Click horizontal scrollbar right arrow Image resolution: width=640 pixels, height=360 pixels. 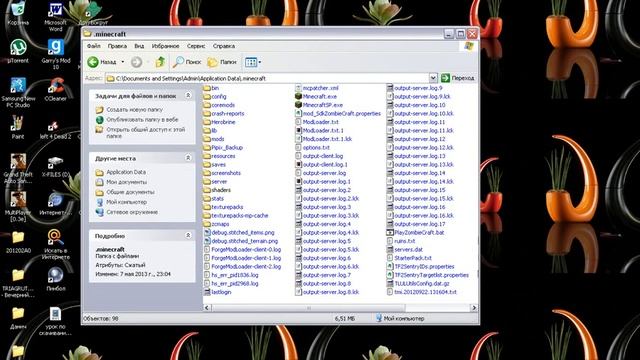(x=474, y=308)
